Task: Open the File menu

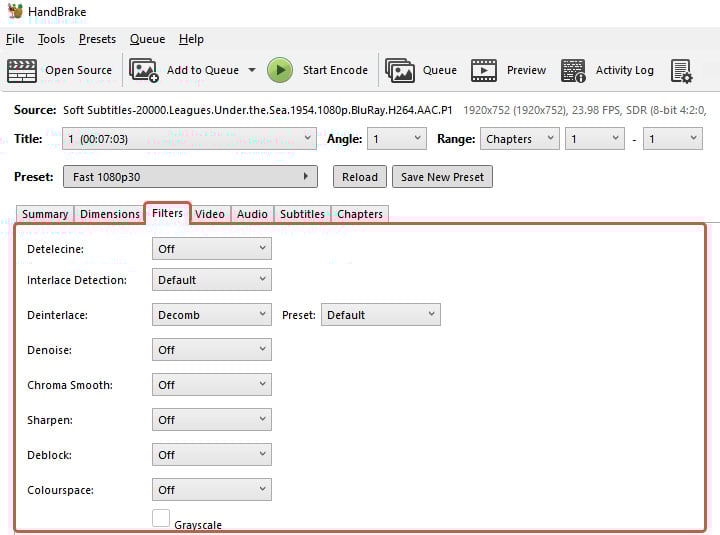Action: pos(15,39)
